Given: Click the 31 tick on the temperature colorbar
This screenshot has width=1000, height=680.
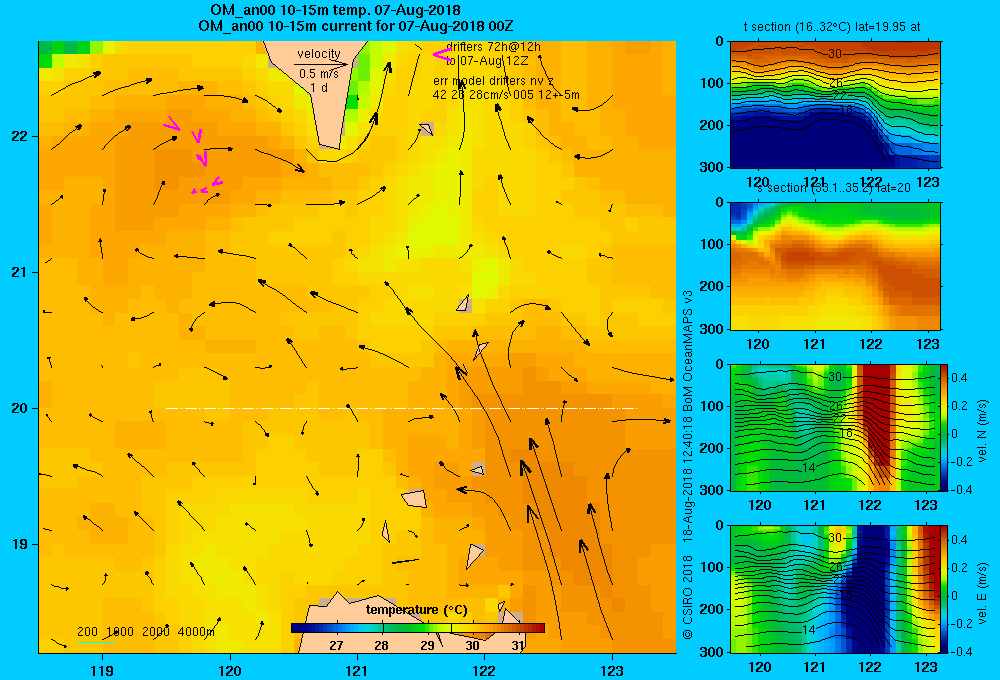Looking at the screenshot, I should pos(518,645).
